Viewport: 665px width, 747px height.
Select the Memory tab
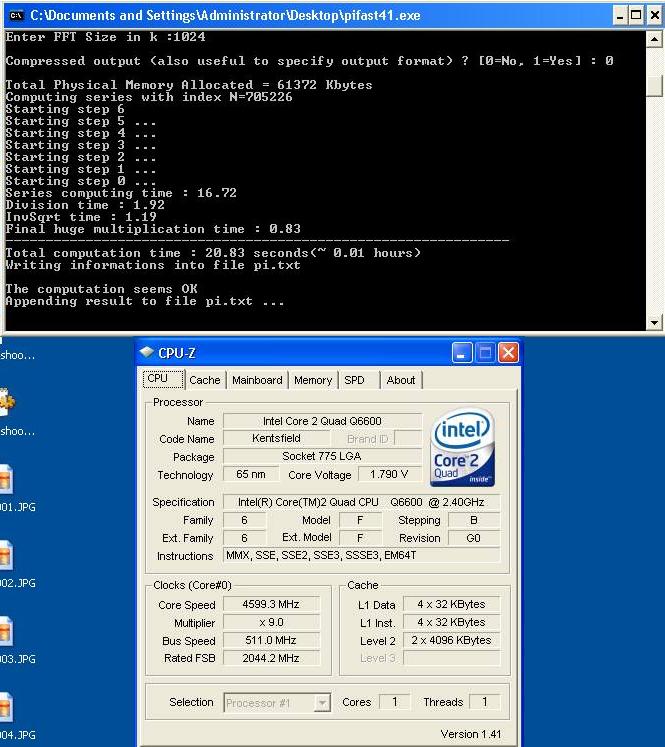tap(313, 380)
